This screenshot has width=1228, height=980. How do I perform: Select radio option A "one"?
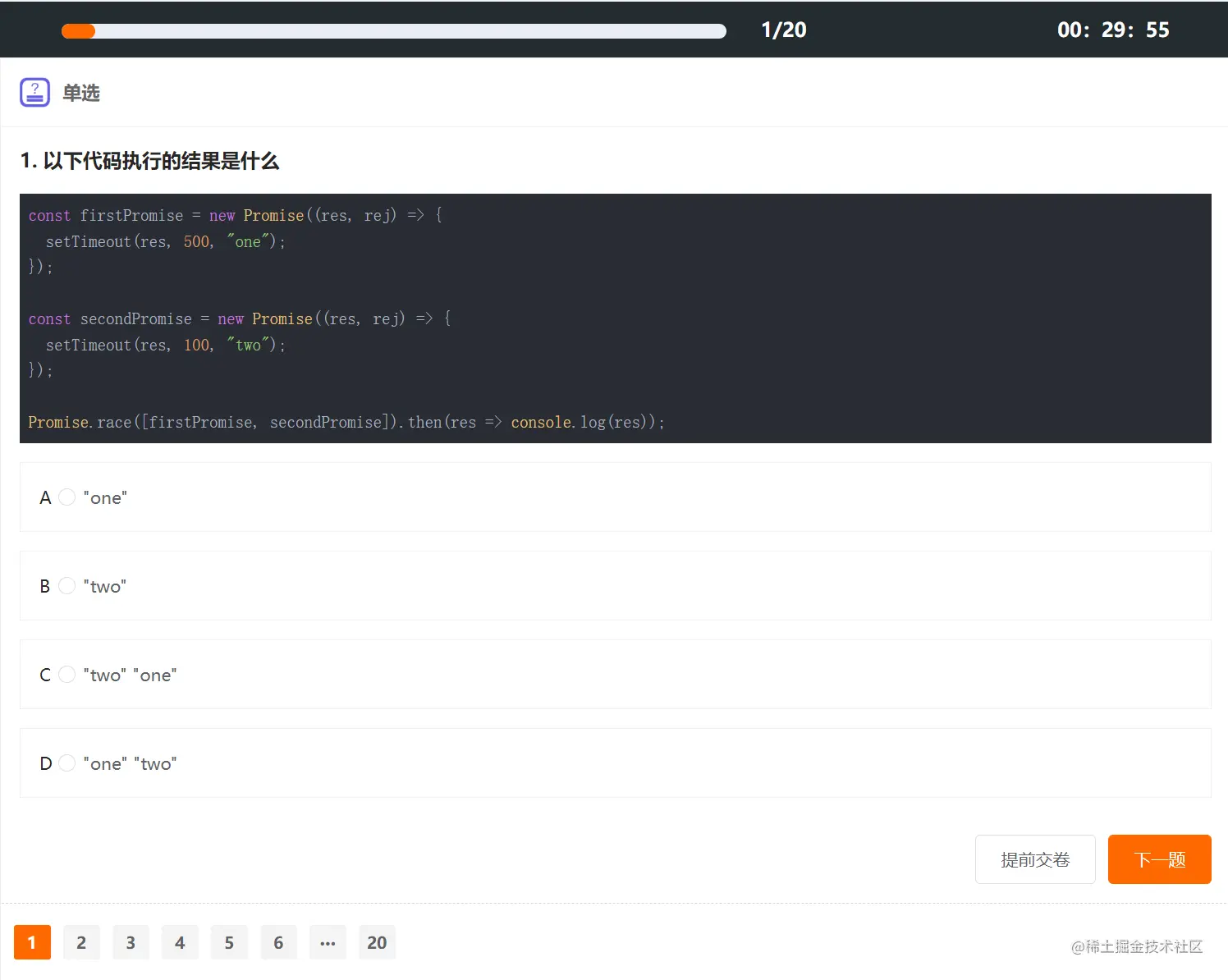67,497
